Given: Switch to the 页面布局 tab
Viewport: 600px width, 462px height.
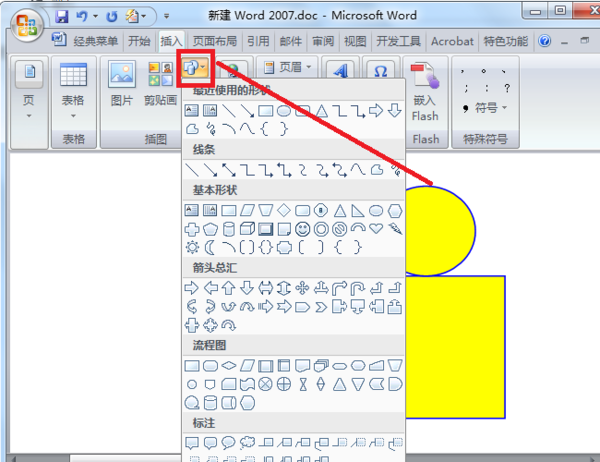Looking at the screenshot, I should (215, 41).
